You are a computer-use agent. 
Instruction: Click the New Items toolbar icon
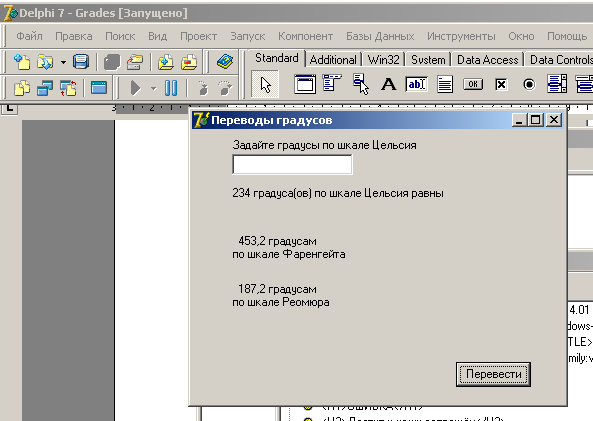coord(22,62)
